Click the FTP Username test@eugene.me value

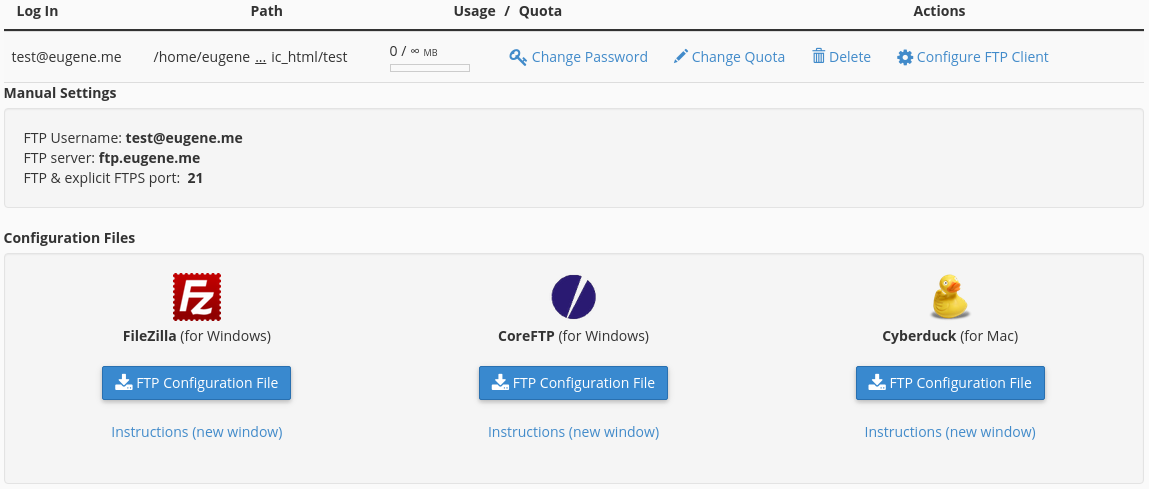184,138
